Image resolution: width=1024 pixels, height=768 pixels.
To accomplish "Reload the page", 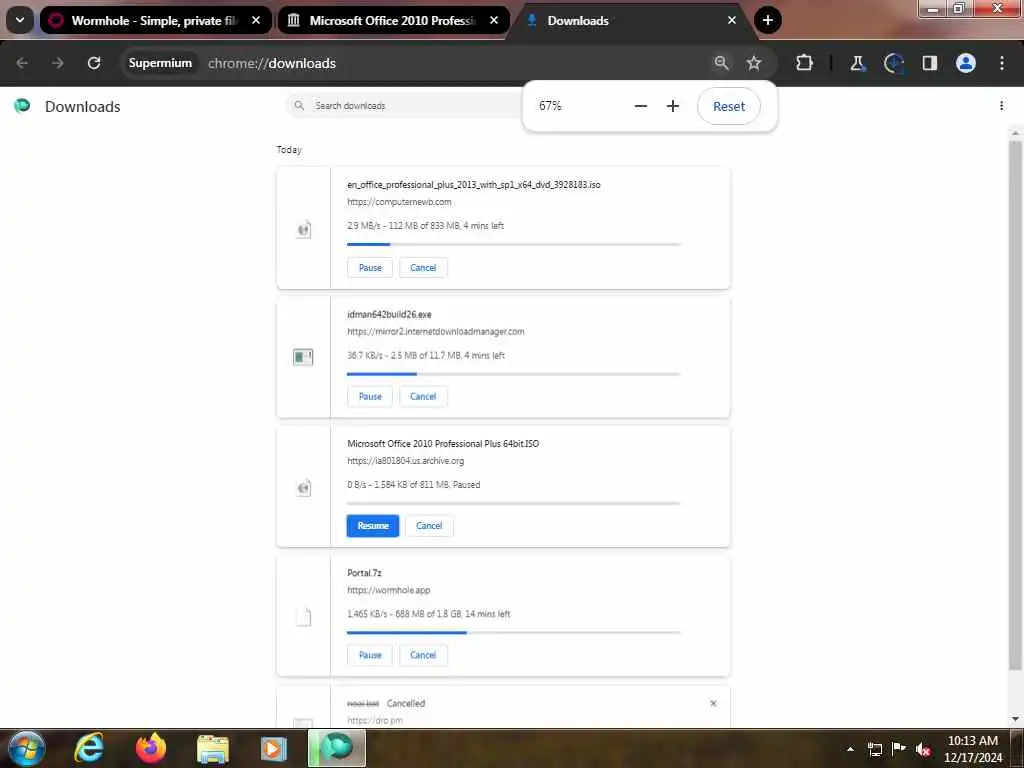I will tap(94, 63).
